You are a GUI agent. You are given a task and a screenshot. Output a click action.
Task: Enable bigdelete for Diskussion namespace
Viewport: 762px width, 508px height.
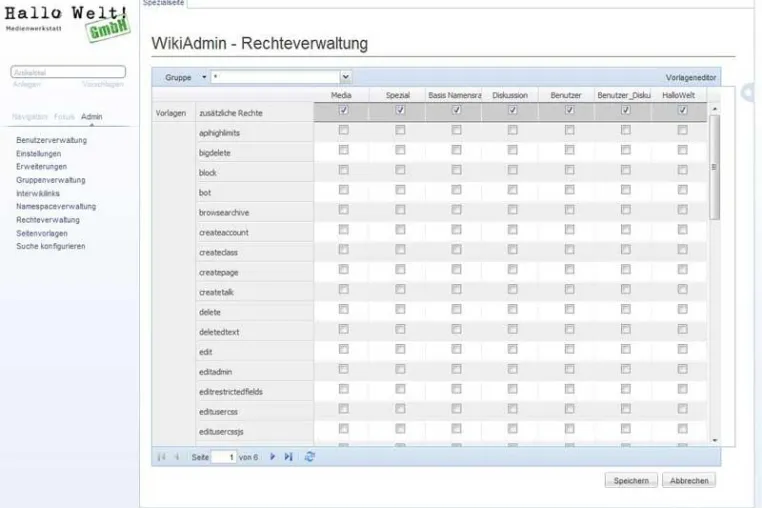(513, 150)
